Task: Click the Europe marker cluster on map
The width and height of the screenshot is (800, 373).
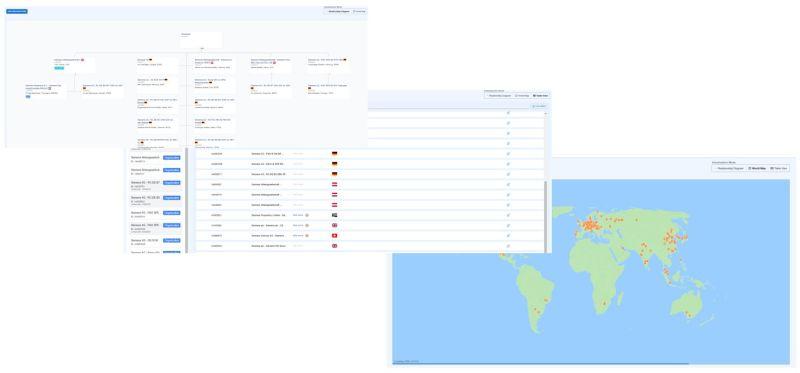Action: point(592,225)
